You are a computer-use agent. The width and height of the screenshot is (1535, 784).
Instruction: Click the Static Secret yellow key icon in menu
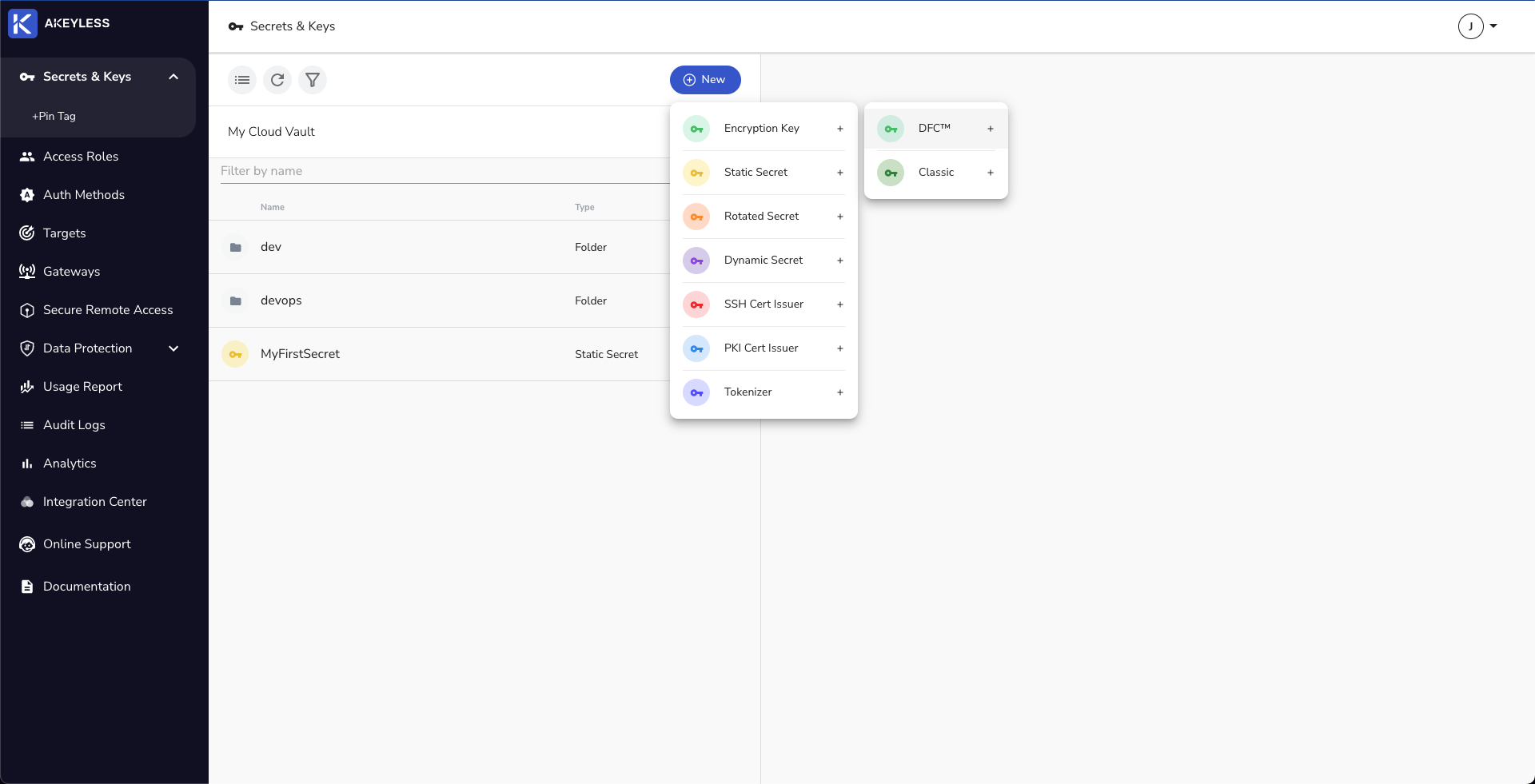(696, 173)
